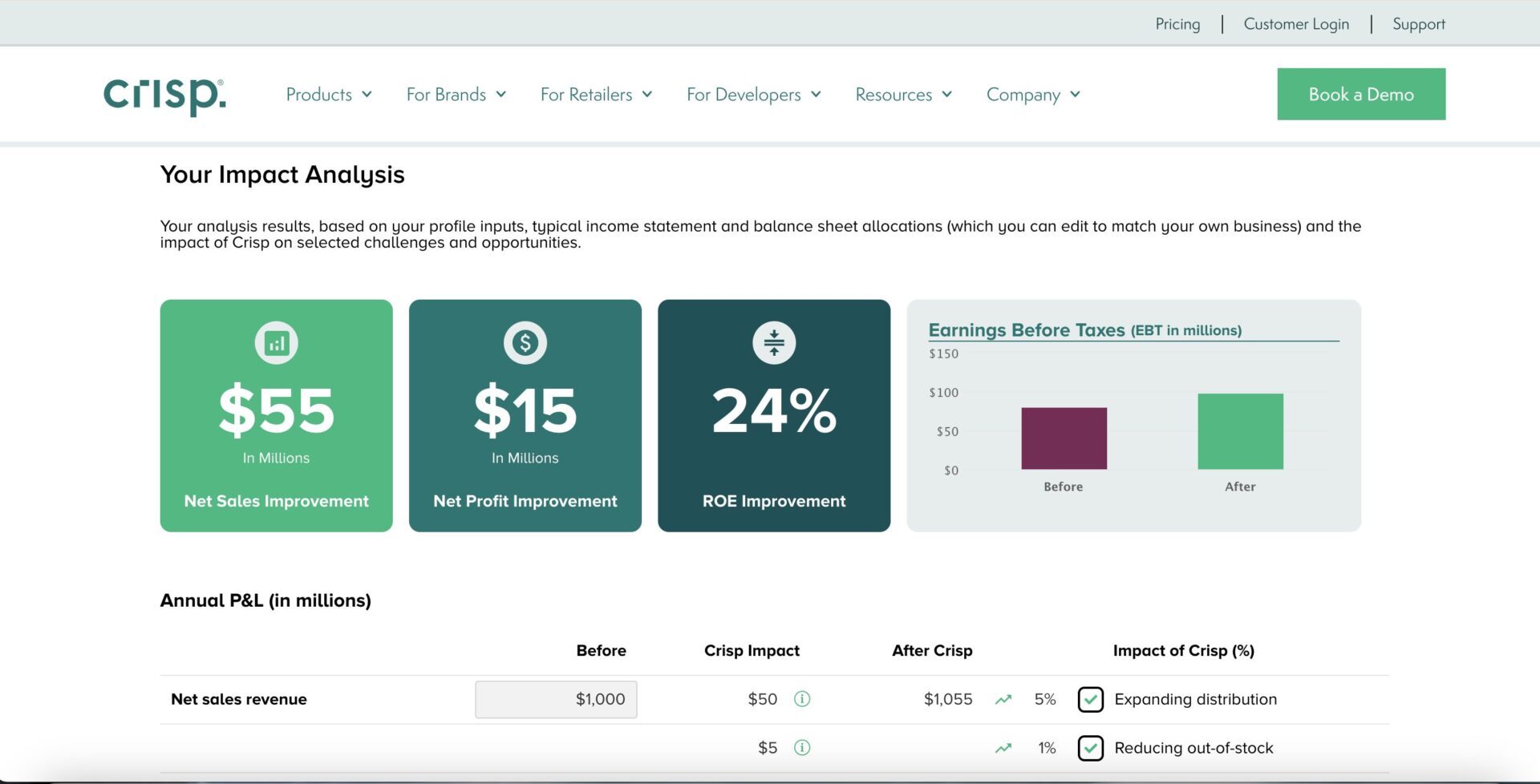Expand the For Developers dropdown menu
The width and height of the screenshot is (1540, 784).
click(x=754, y=95)
